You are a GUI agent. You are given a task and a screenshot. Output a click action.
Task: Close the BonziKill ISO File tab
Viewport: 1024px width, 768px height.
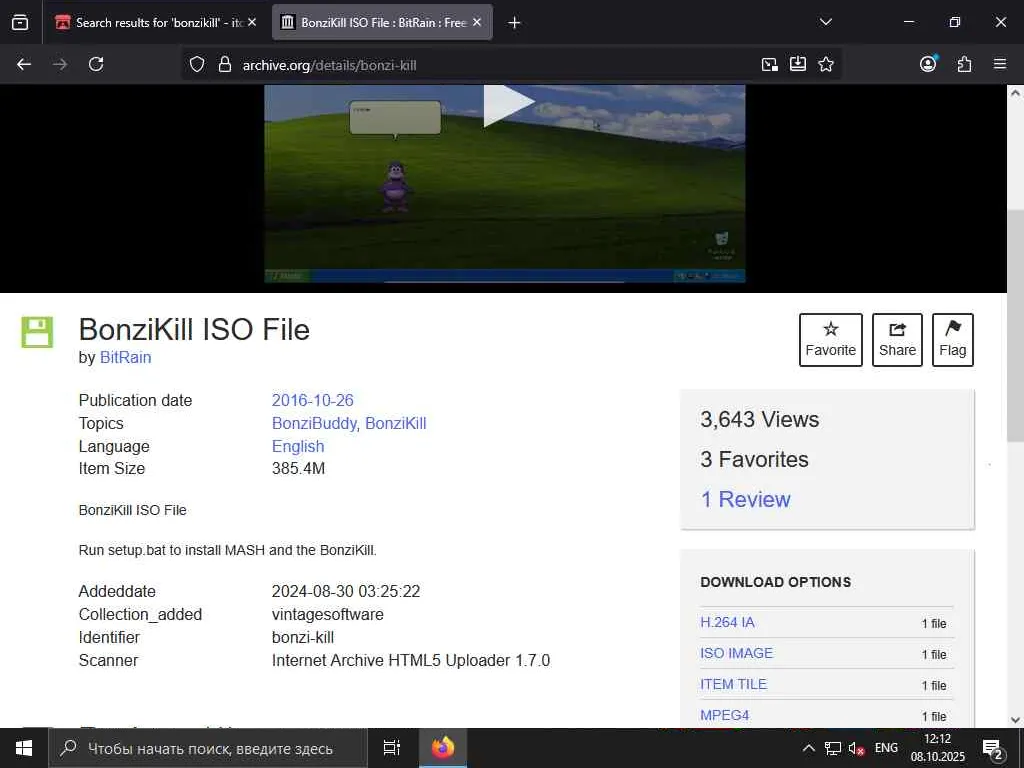(477, 22)
